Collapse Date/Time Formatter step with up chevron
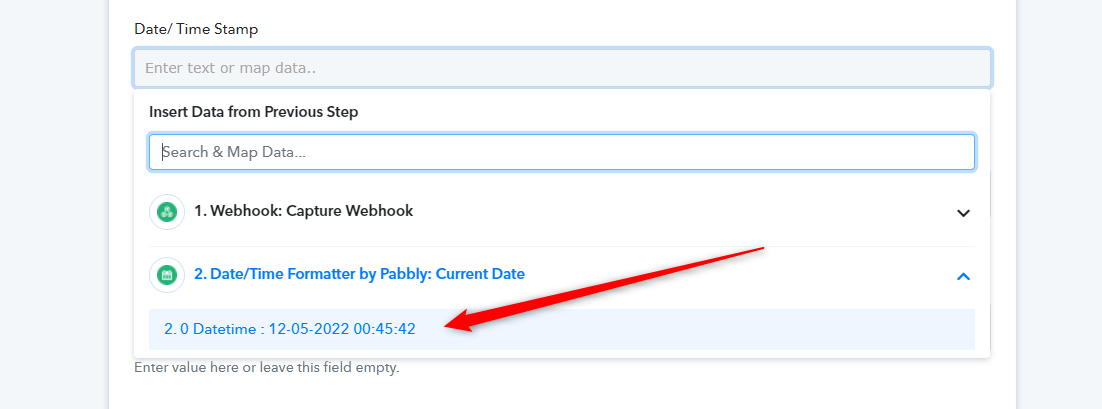The image size is (1102, 409). pos(963,276)
